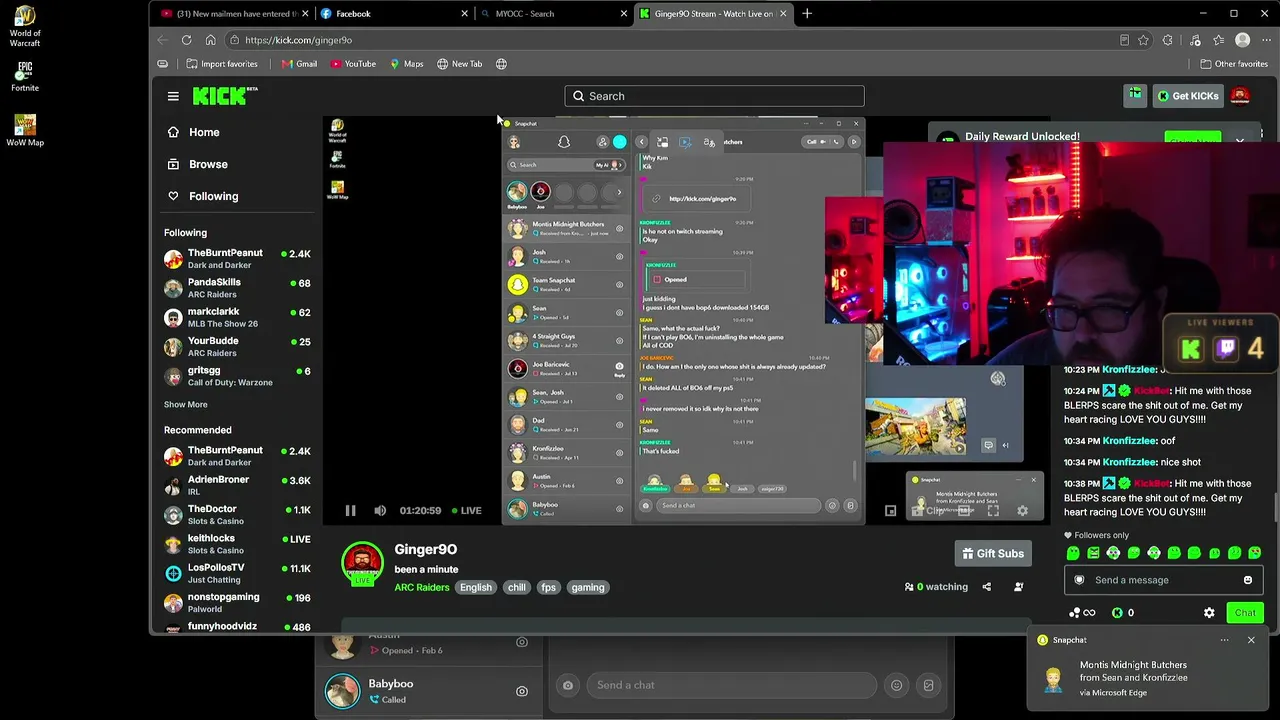
Task: Open the Kick hamburger sidebar menu
Action: coord(173,96)
